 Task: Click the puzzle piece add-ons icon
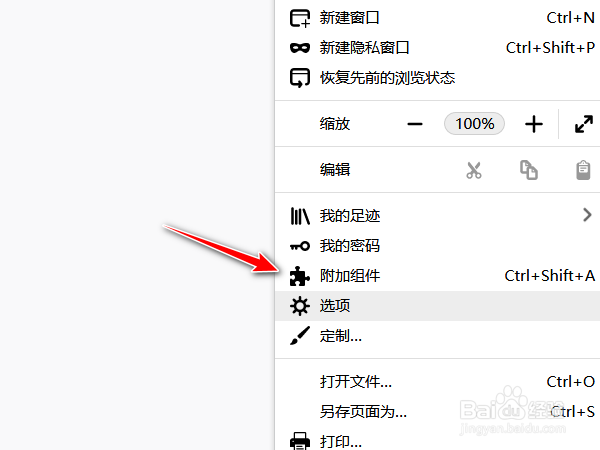300,276
